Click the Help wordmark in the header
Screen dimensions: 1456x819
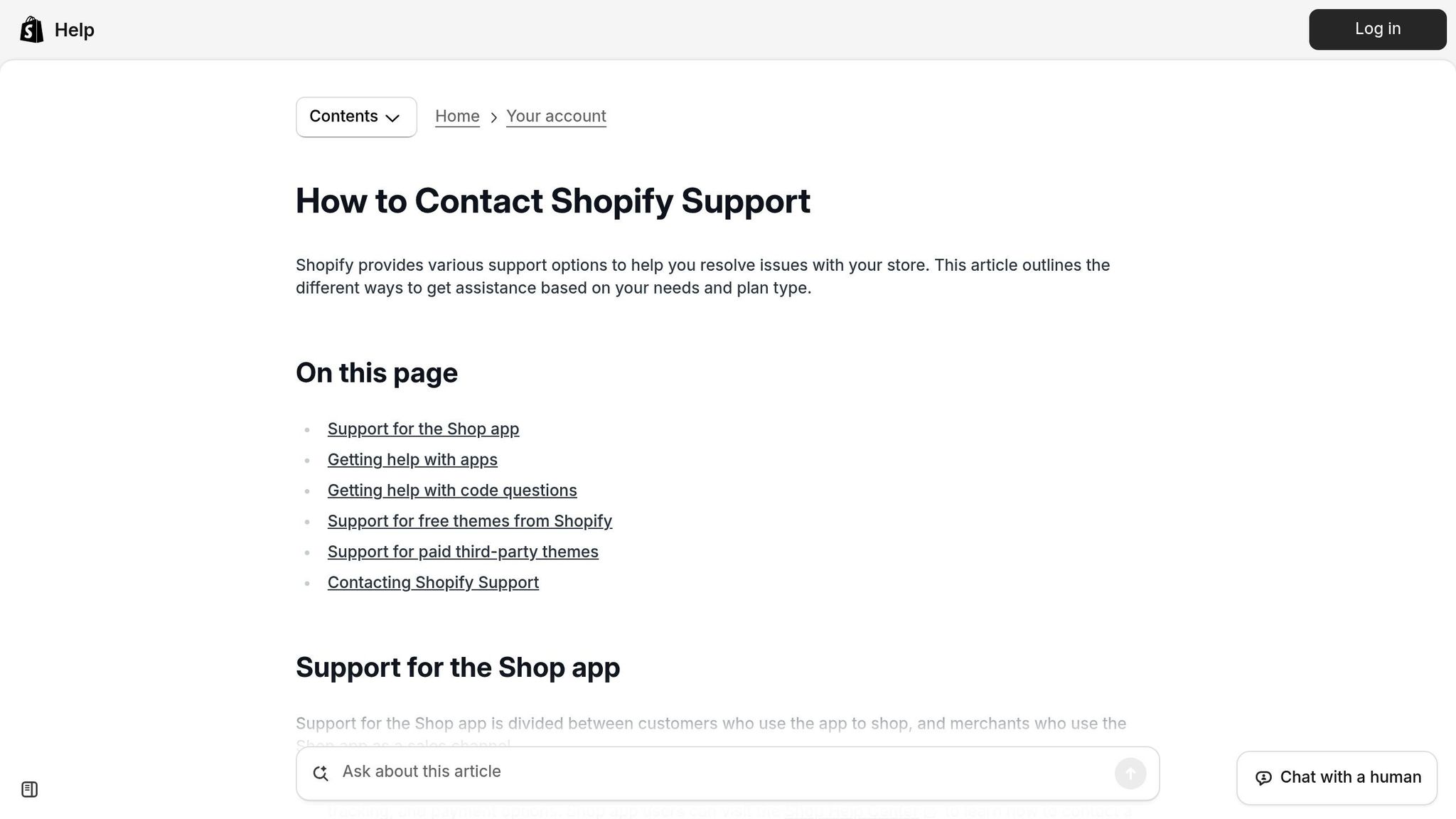coord(74,29)
